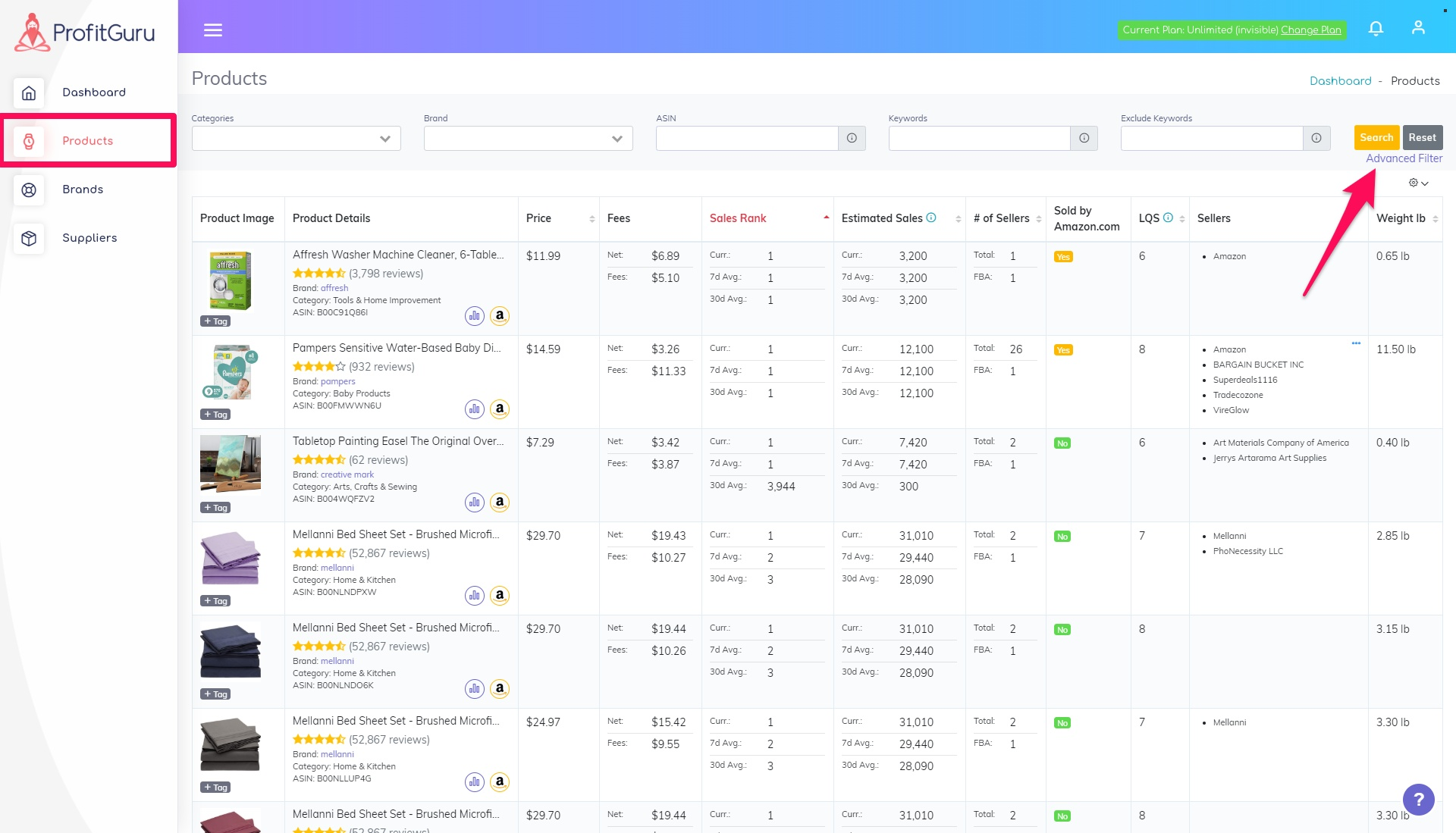Image resolution: width=1456 pixels, height=833 pixels.
Task: Focus the ASIN input field
Action: [x=747, y=139]
